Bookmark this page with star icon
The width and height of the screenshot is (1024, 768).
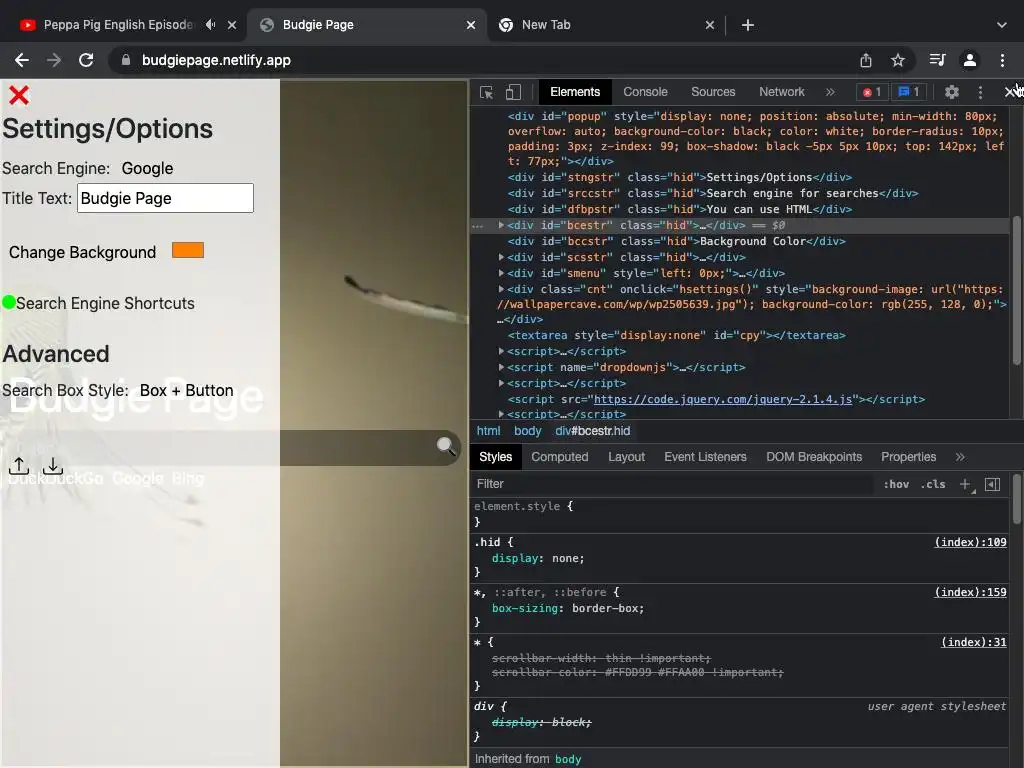(898, 60)
